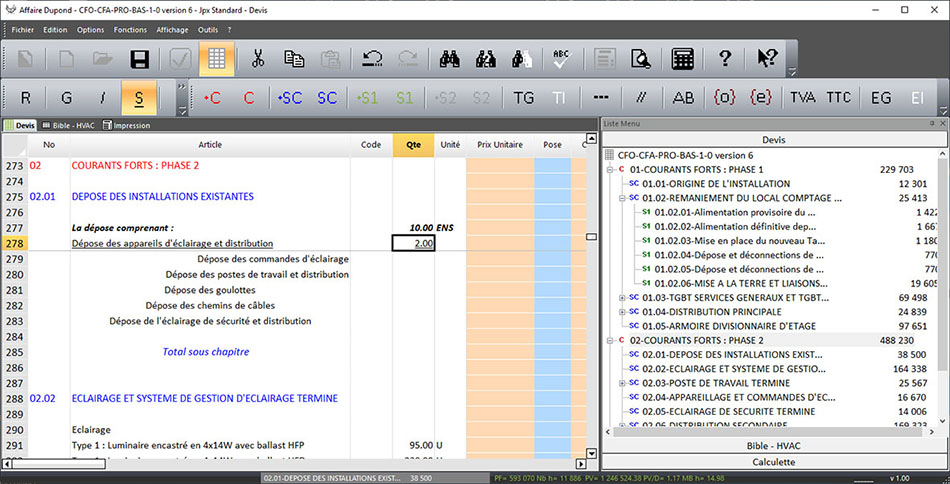The height and width of the screenshot is (484, 950).
Task: Open the Fichier menu
Action: 22,30
